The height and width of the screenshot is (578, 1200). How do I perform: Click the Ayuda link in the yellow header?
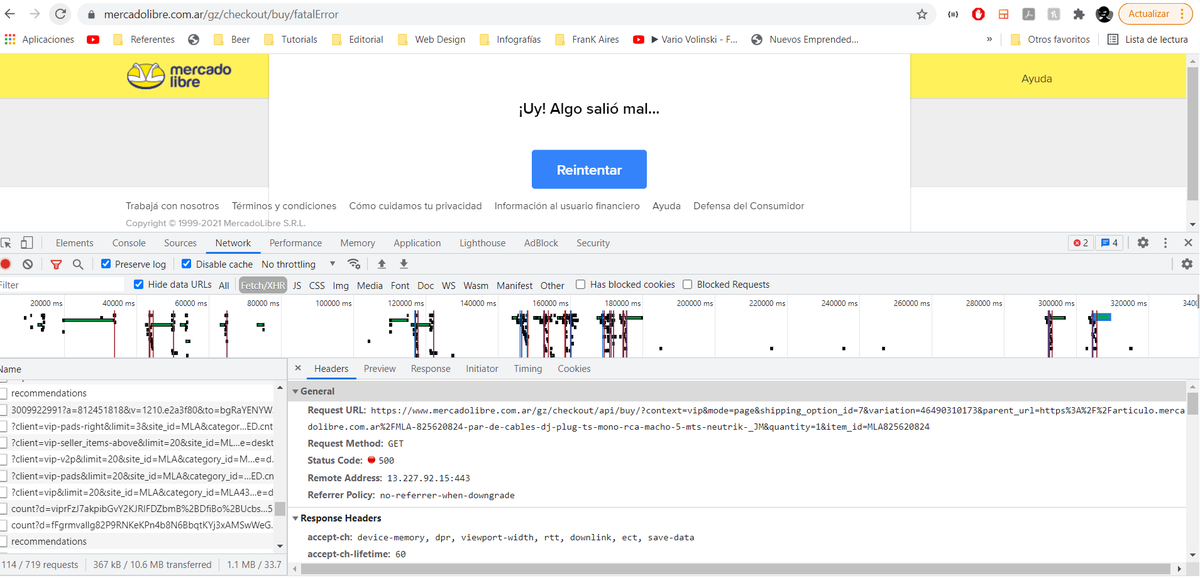(x=1036, y=78)
